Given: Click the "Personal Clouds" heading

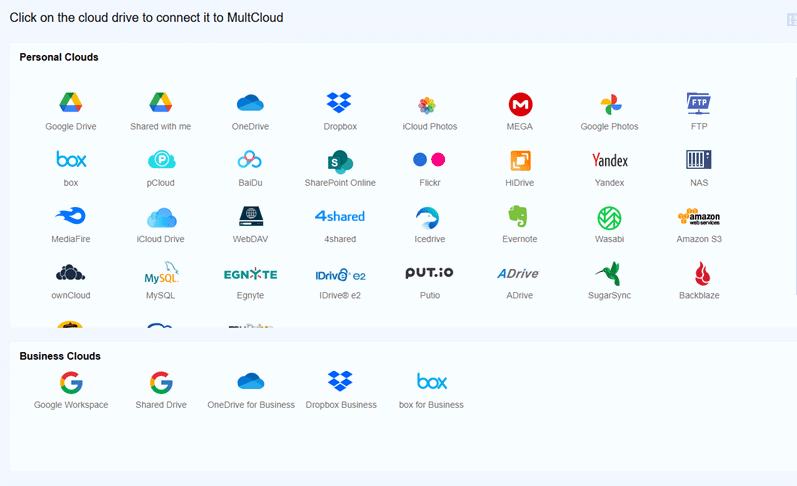Looking at the screenshot, I should click(59, 57).
